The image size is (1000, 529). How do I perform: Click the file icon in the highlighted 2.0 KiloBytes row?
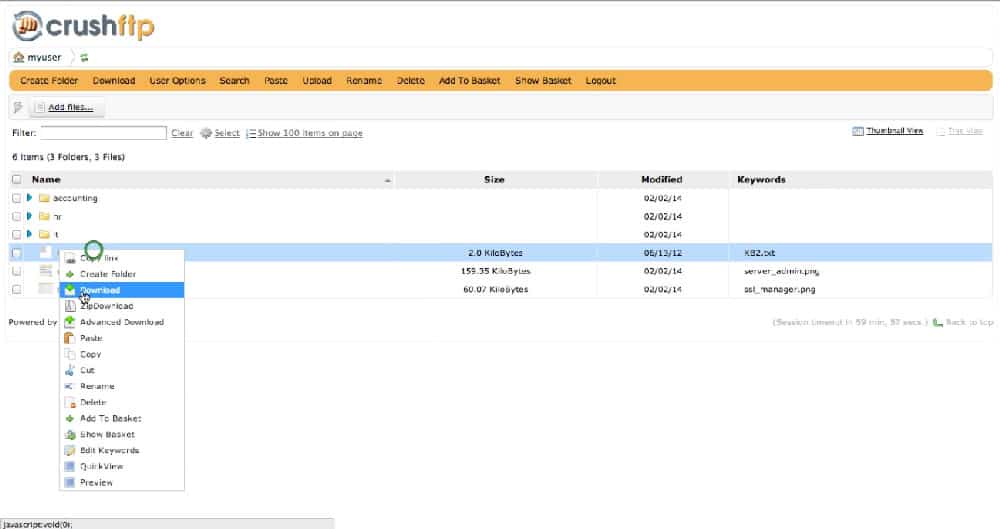[x=45, y=253]
